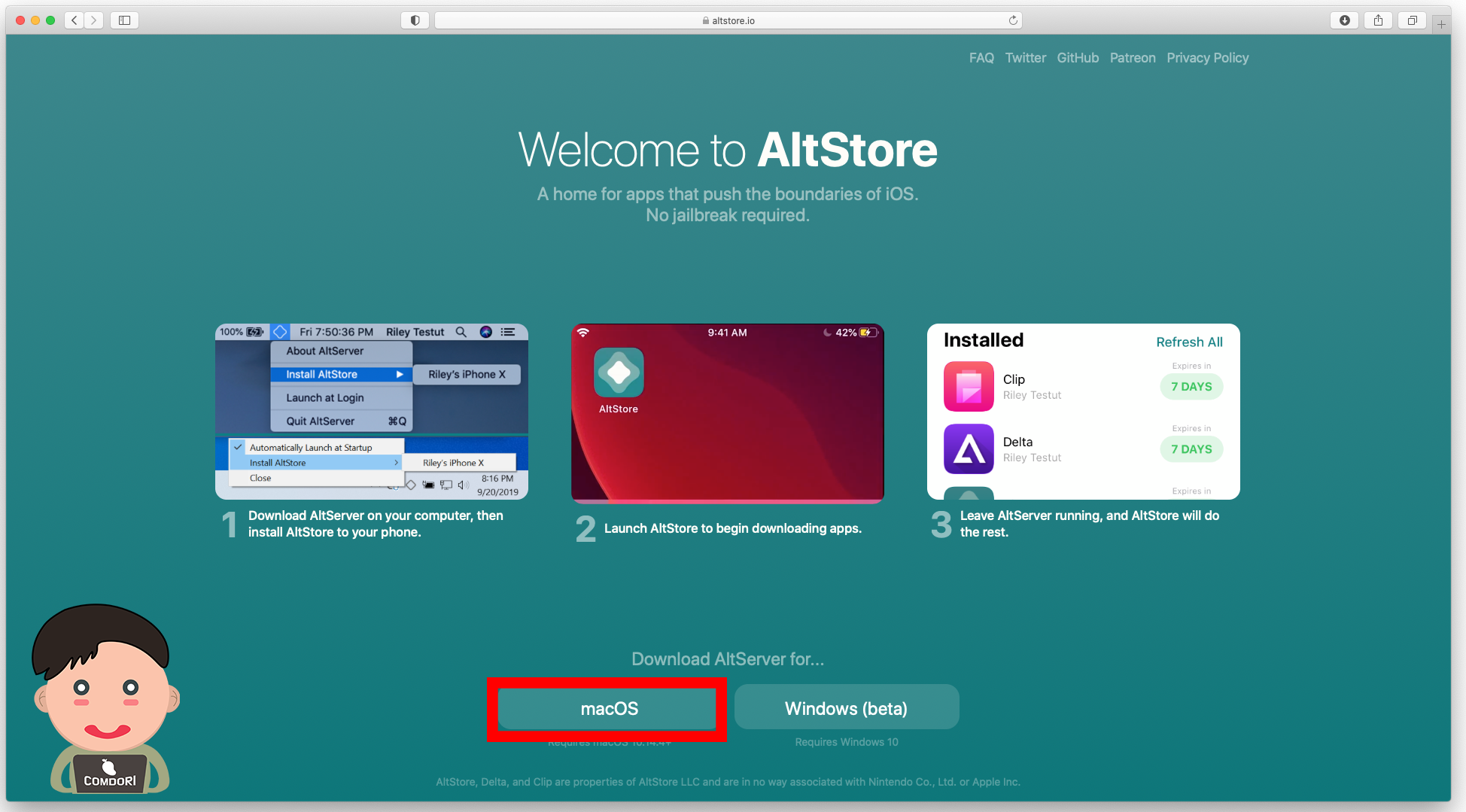
Task: Click the altstore.io address bar
Action: click(728, 20)
